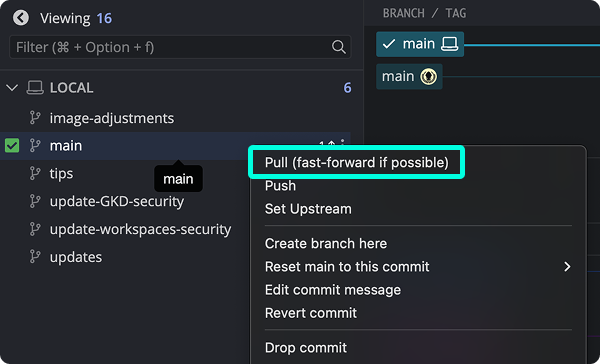Select the update-GKD-security branch
Viewport: 600px width, 364px height.
(x=117, y=201)
